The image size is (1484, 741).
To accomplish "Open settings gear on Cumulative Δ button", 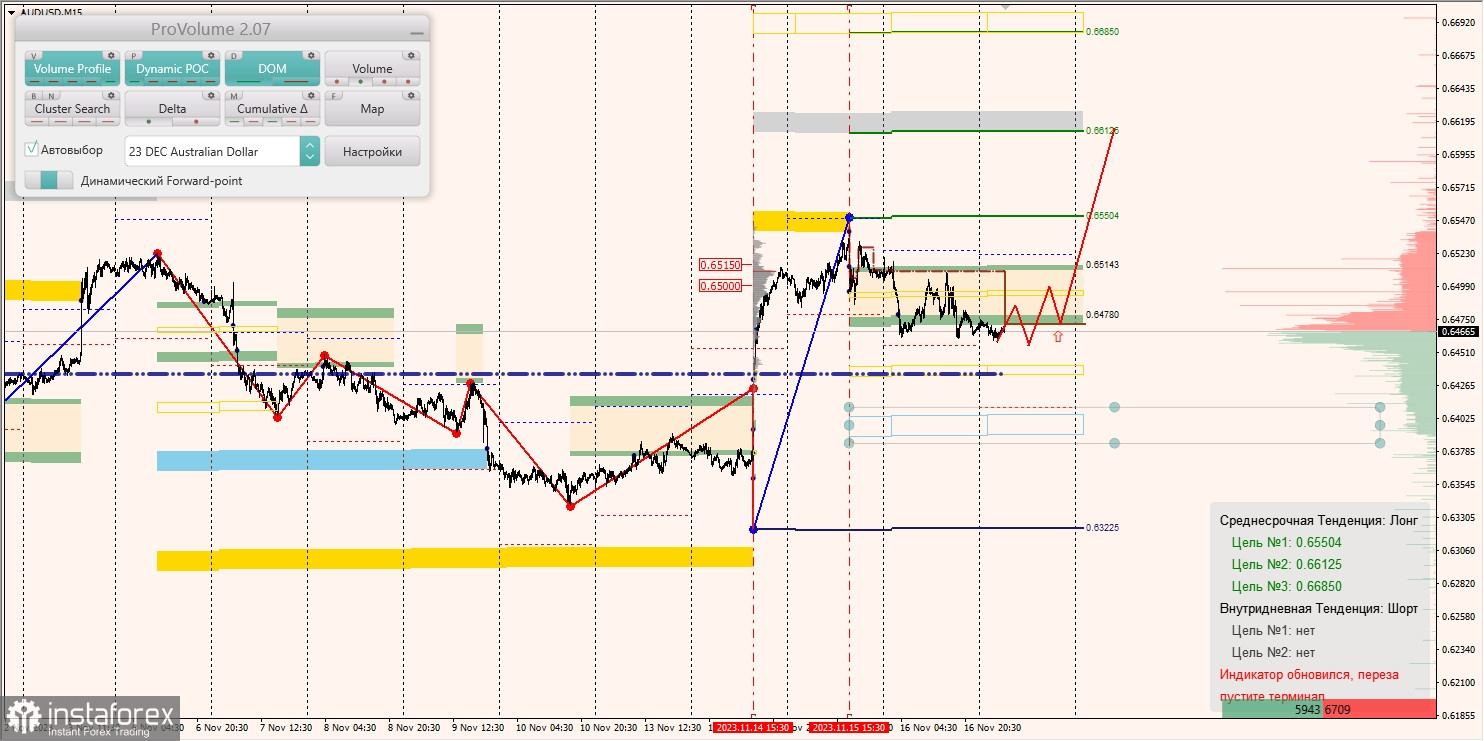I will [310, 96].
